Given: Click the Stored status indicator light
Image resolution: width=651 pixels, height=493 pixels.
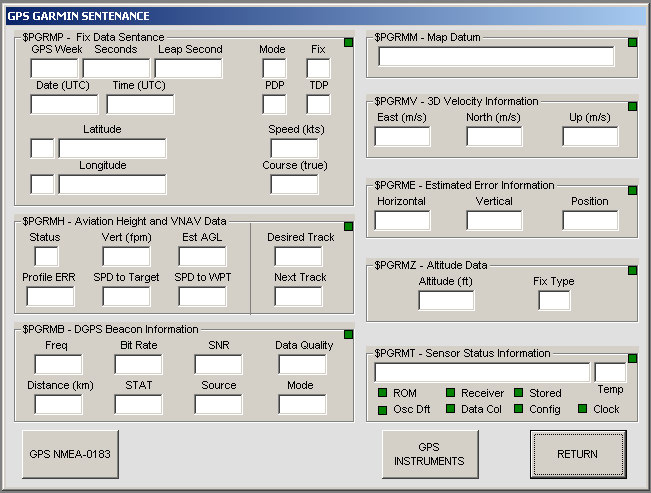Looking at the screenshot, I should tap(519, 392).
